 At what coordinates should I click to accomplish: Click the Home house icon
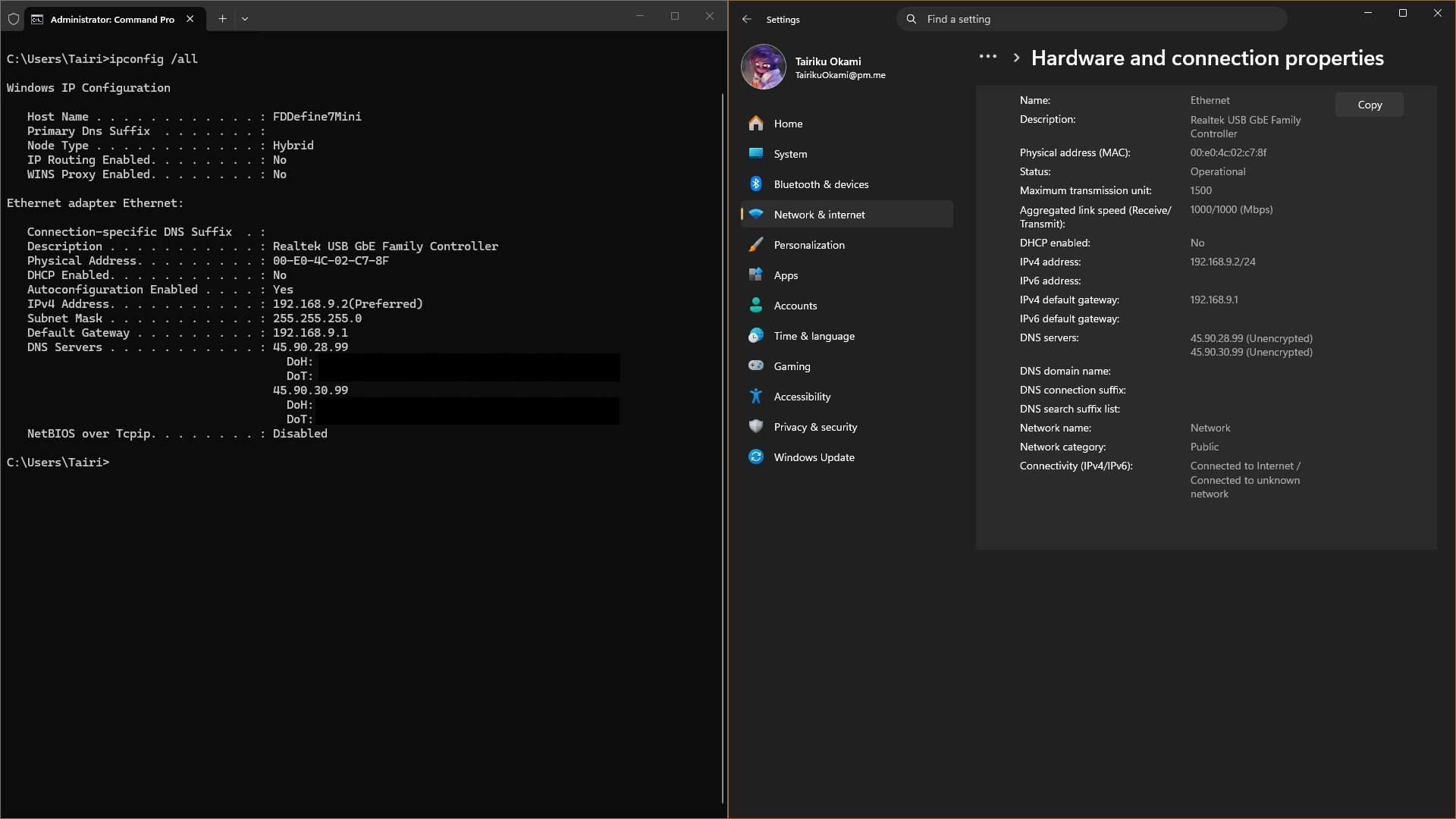(x=756, y=124)
